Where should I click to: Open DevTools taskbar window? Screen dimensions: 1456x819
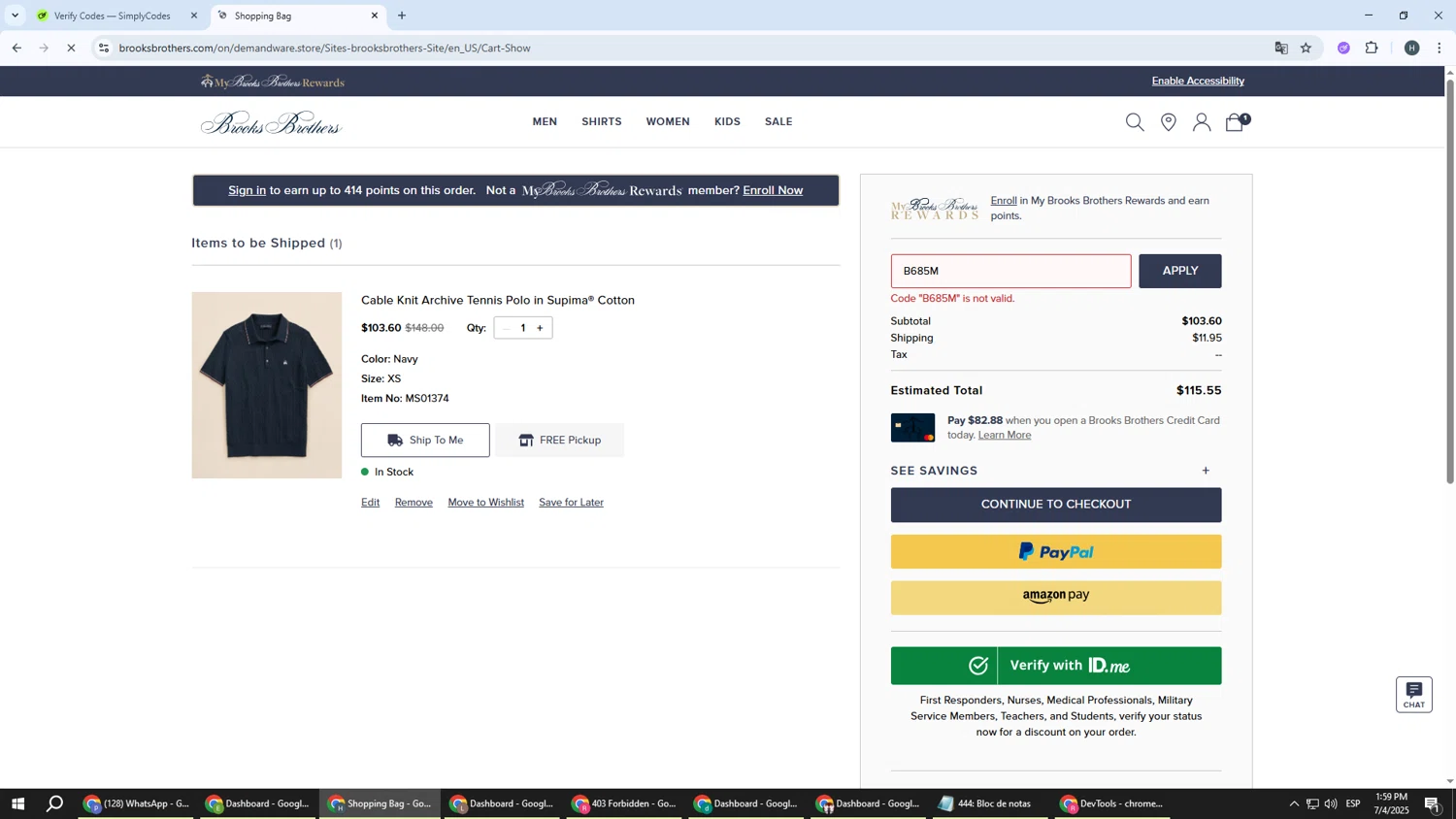click(1112, 803)
